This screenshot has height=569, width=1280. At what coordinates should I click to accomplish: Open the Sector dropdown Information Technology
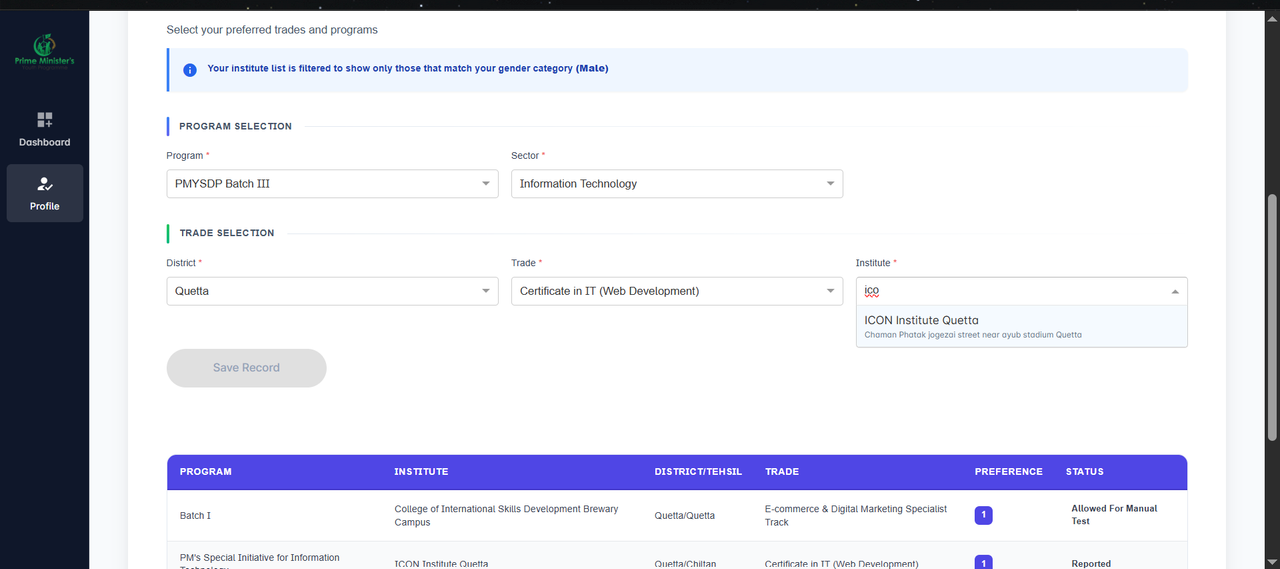(x=677, y=184)
